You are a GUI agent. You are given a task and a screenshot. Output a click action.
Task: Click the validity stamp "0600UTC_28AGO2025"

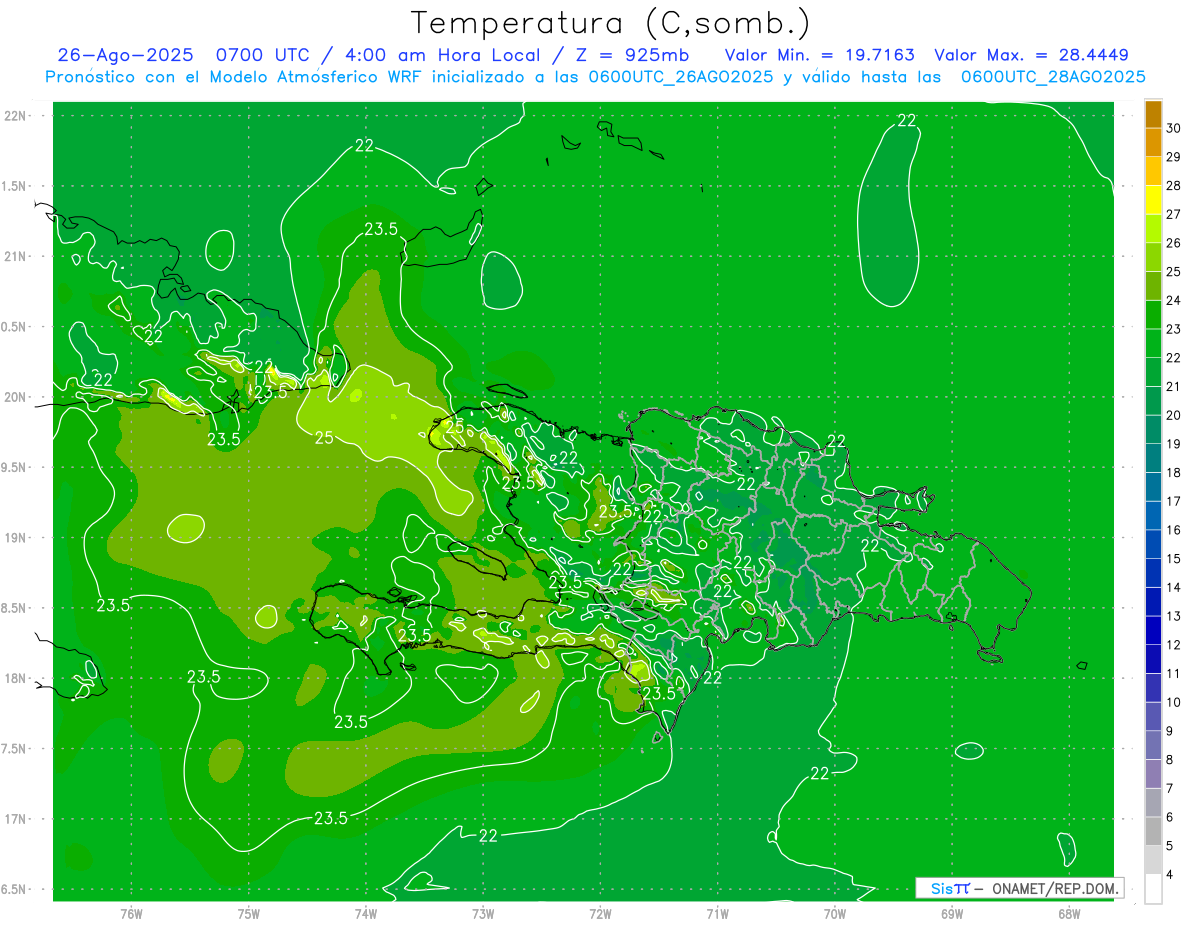pyautogui.click(x=1053, y=77)
